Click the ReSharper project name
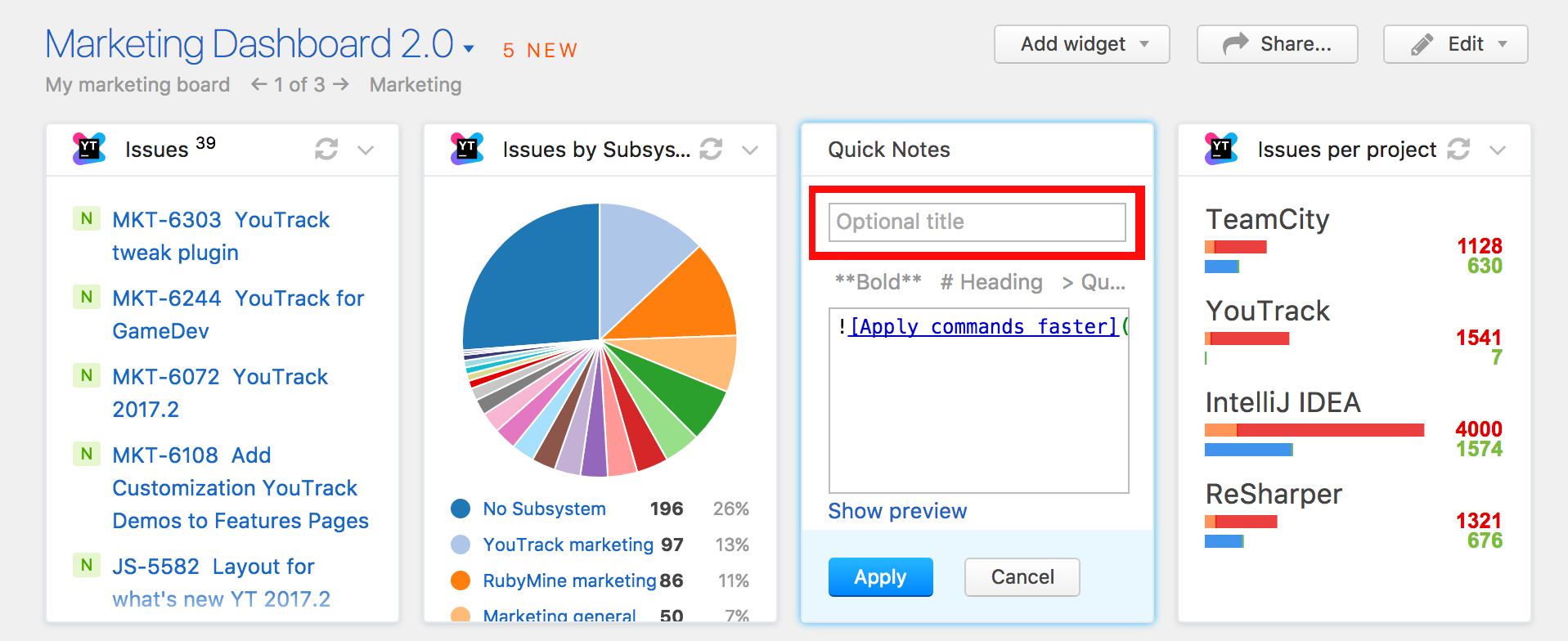Image resolution: width=1568 pixels, height=641 pixels. point(1274,494)
